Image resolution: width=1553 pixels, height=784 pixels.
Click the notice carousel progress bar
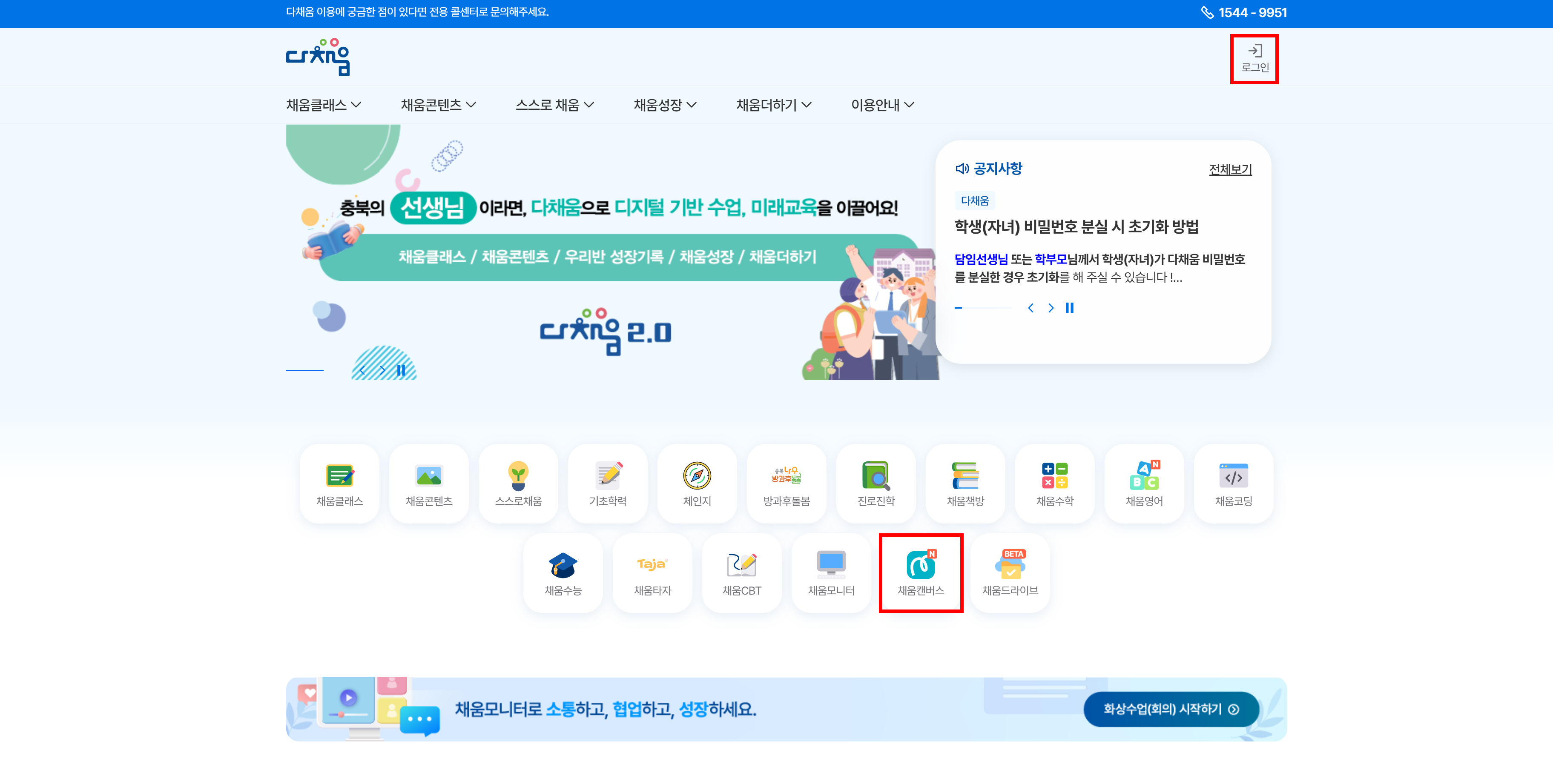click(x=983, y=308)
